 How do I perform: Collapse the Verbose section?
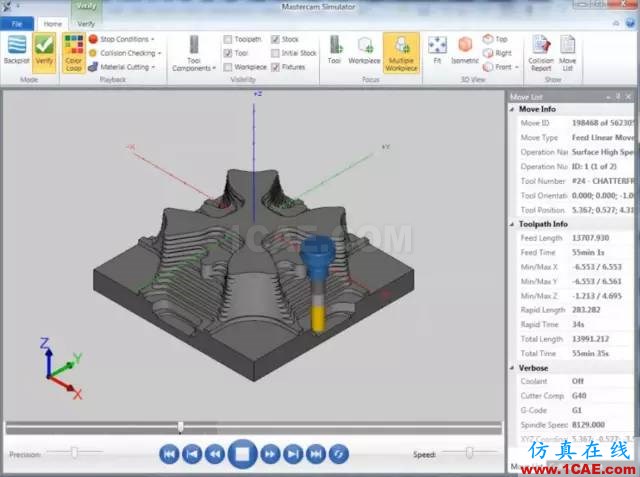[x=512, y=368]
